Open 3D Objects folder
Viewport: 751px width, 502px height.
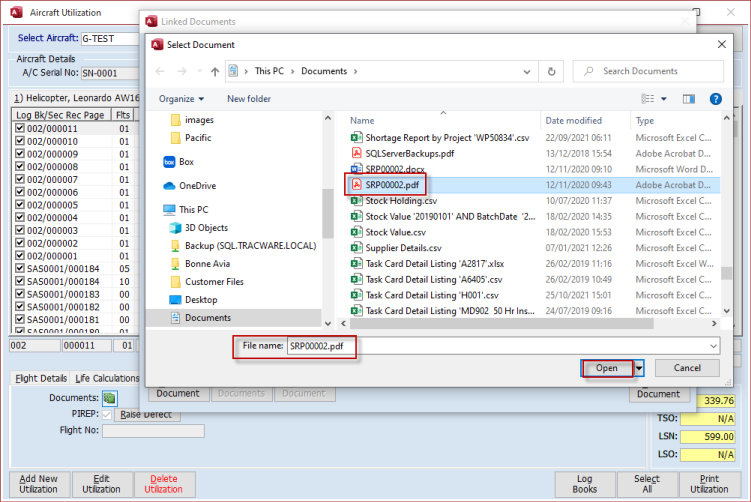point(199,228)
